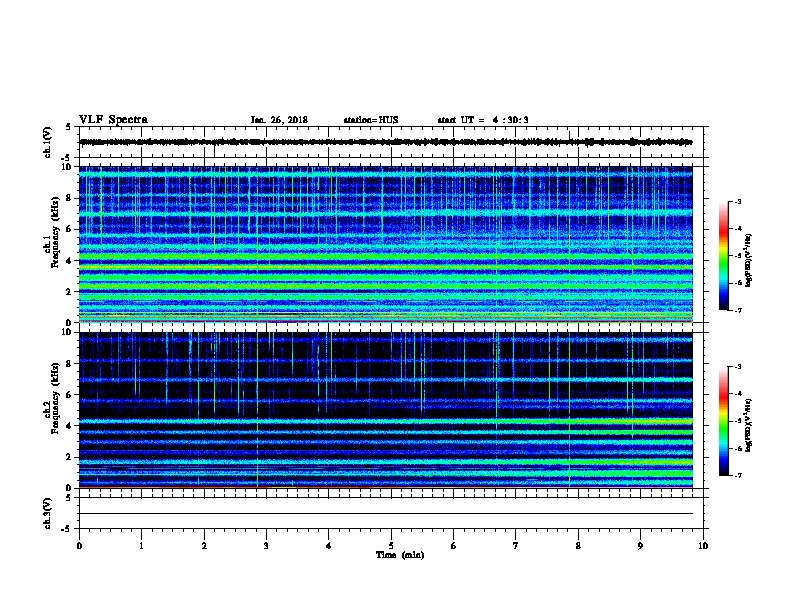Click the ch.2 color scale log(PSD) unit label
The image size is (792, 612).
pyautogui.click(x=748, y=425)
